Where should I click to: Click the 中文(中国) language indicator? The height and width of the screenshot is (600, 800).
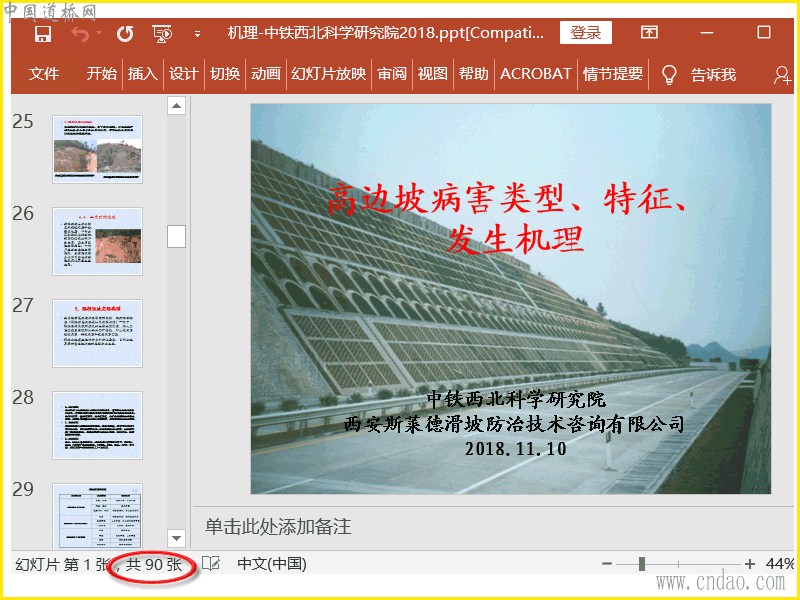click(x=272, y=564)
